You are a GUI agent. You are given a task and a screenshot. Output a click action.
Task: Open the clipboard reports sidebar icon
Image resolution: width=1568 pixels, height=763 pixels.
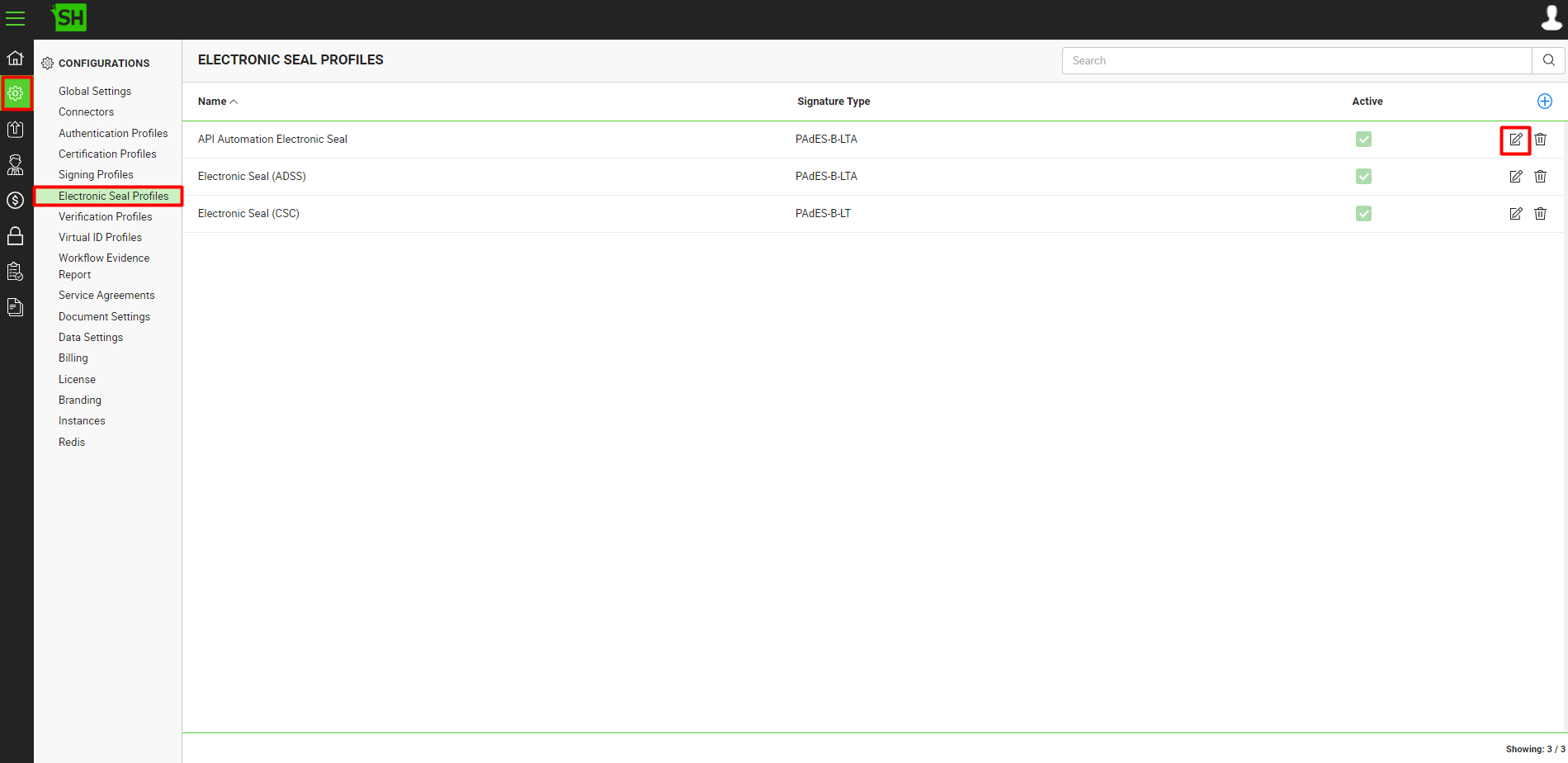[x=16, y=272]
